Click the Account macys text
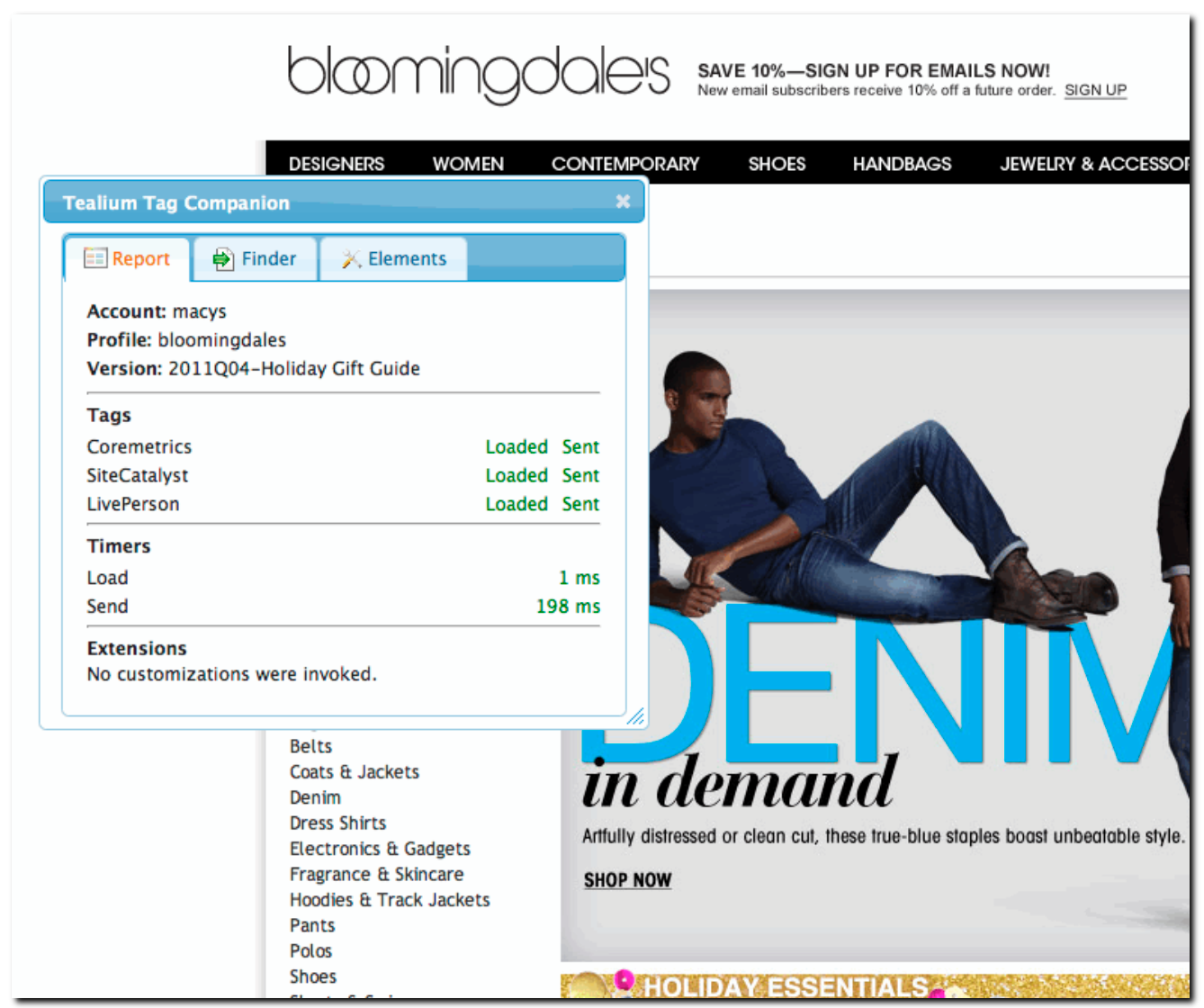Image resolution: width=1204 pixels, height=1008 pixels. coord(157,311)
